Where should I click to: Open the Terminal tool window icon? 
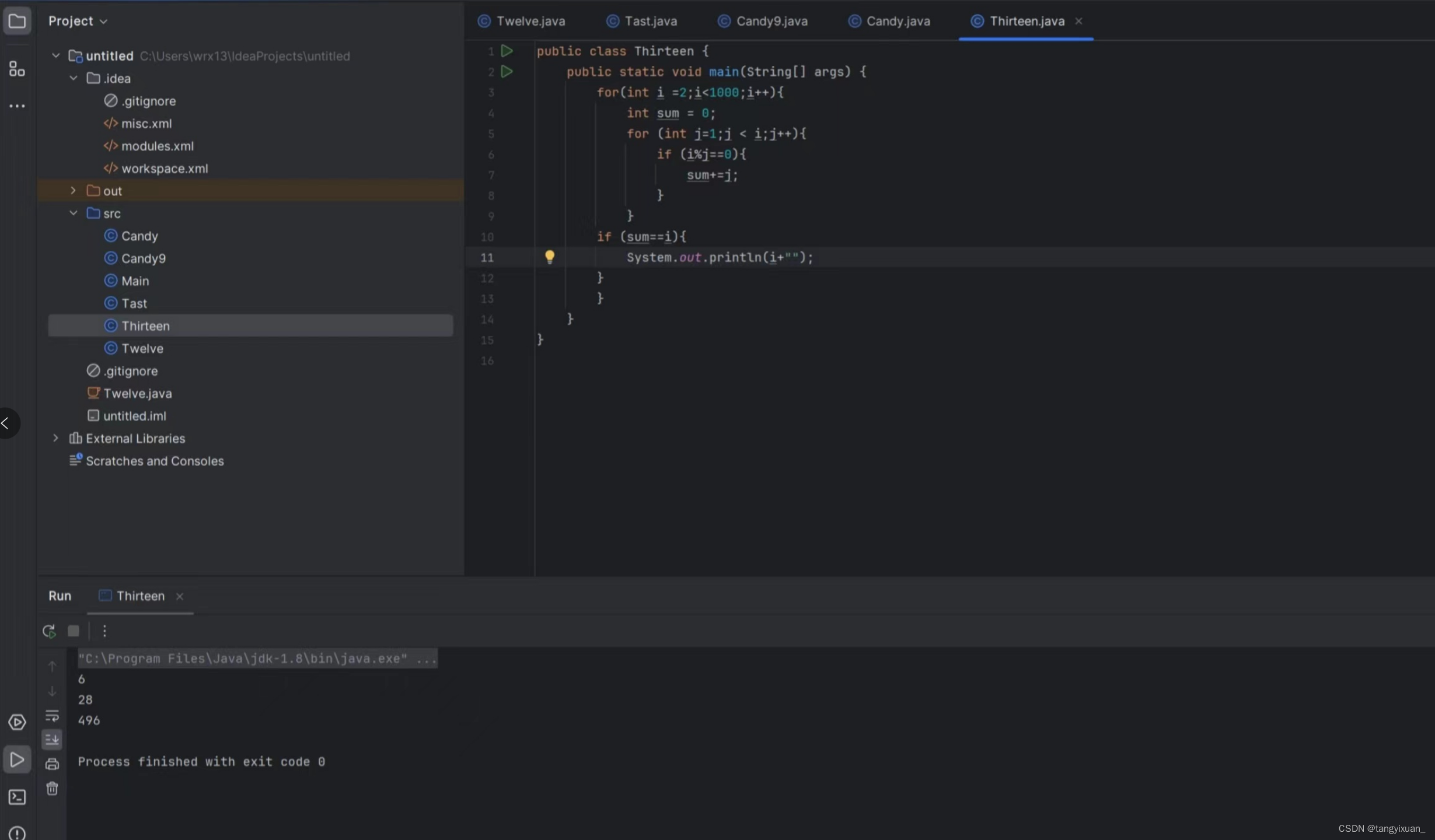[x=17, y=797]
